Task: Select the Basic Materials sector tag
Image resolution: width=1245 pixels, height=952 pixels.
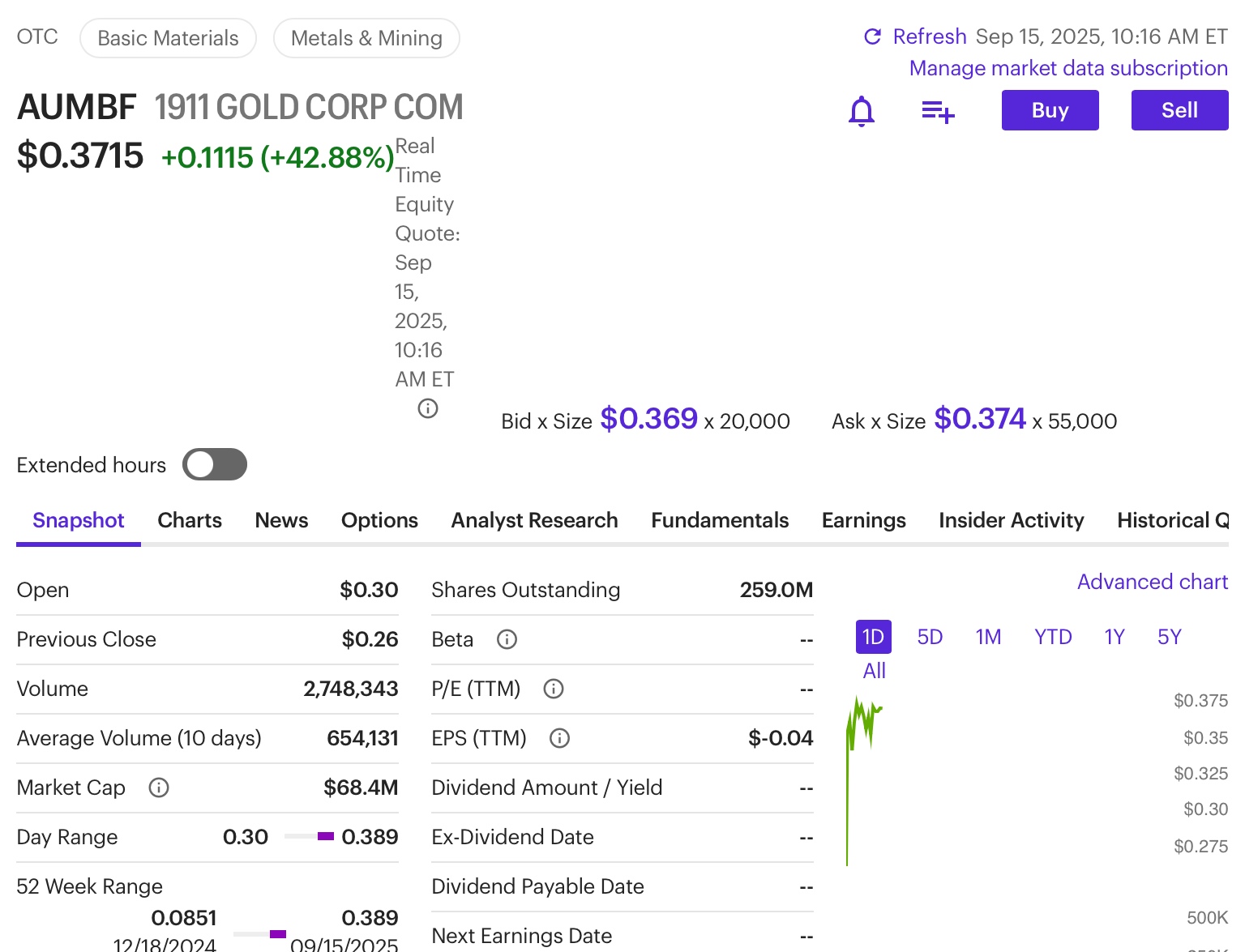Action: pyautogui.click(x=169, y=38)
